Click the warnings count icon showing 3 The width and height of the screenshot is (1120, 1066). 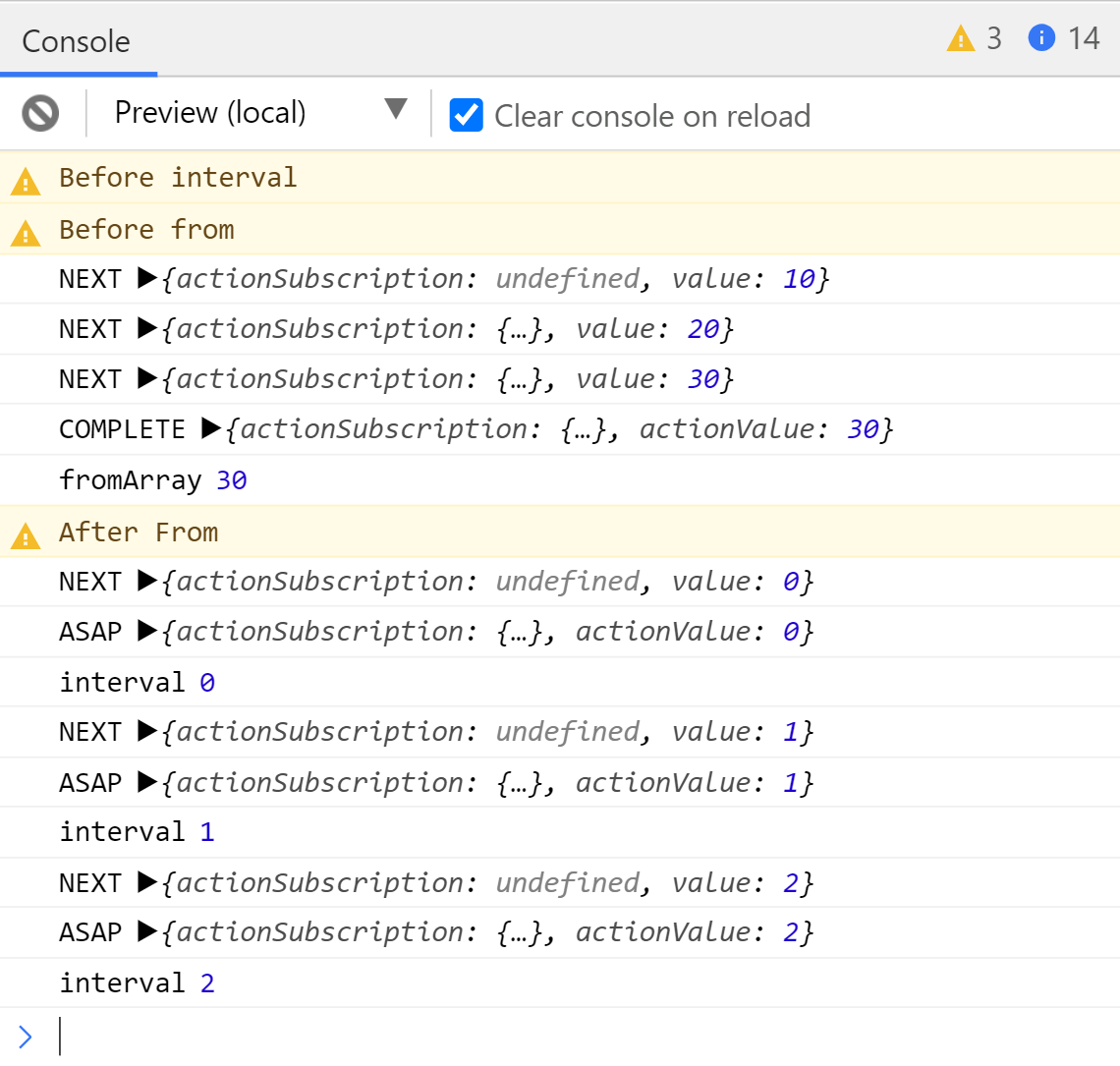(961, 38)
